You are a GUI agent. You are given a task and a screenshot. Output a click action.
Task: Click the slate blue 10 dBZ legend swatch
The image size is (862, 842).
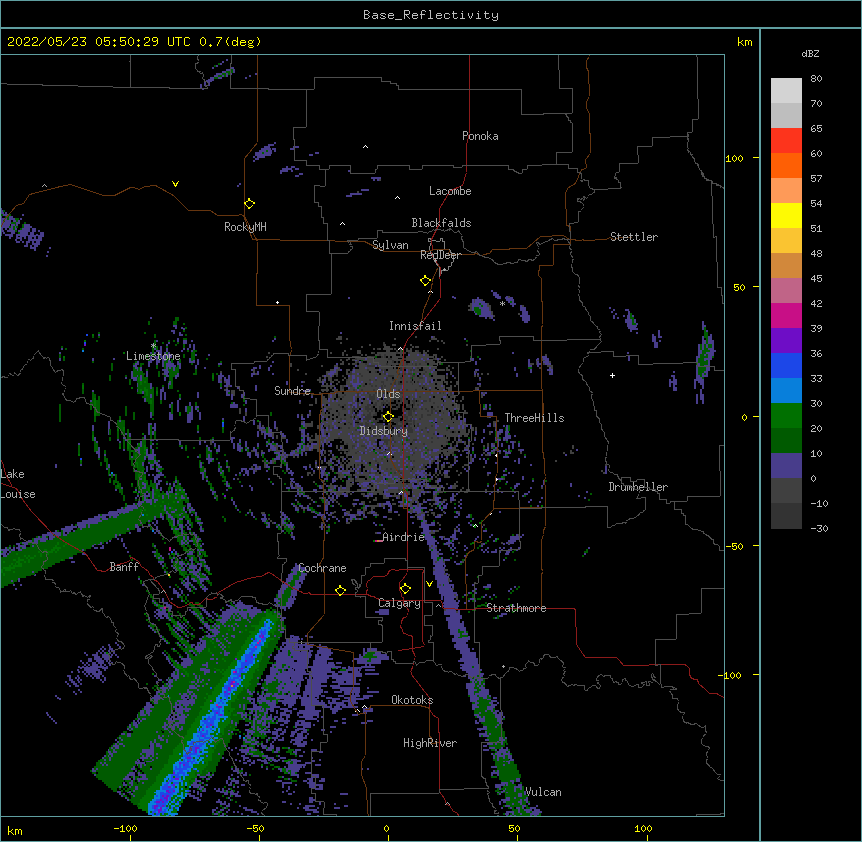[x=786, y=466]
